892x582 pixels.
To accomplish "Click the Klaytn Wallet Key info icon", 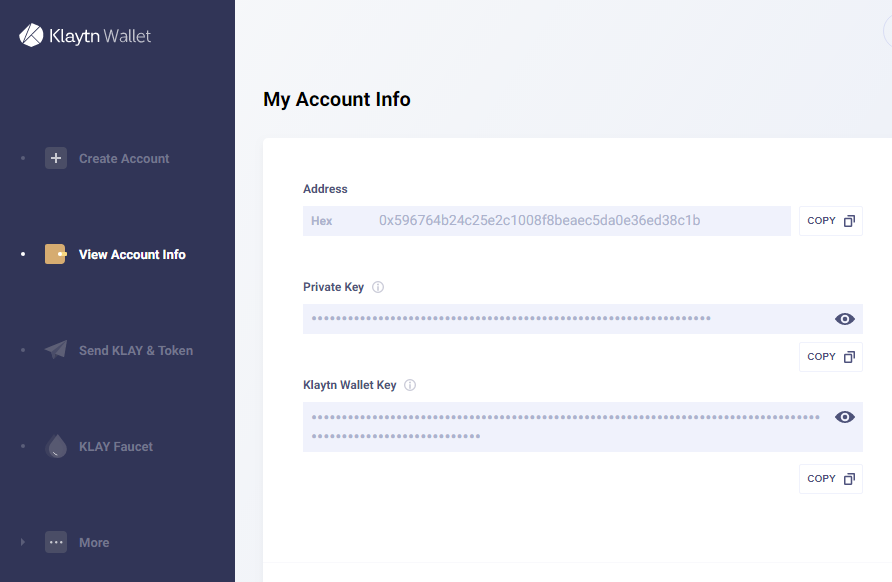I will coord(410,385).
